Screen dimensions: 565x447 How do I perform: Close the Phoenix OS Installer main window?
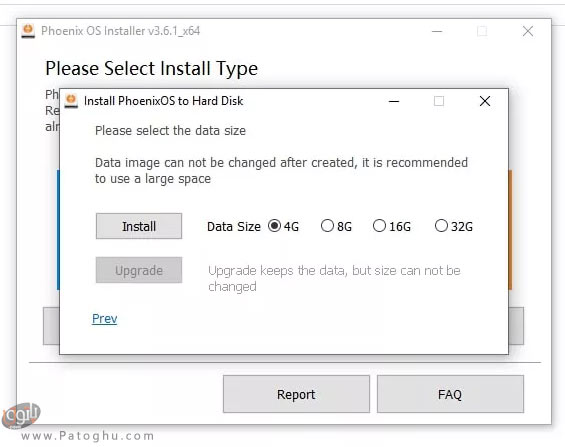528,31
